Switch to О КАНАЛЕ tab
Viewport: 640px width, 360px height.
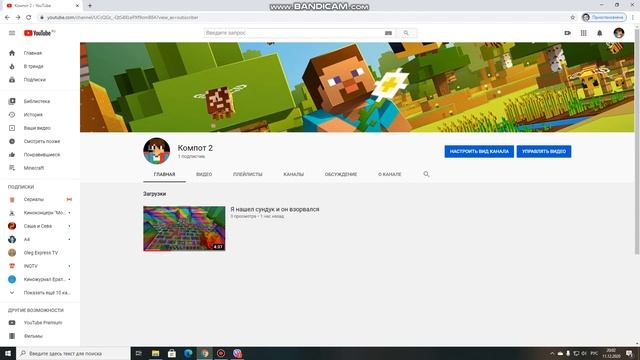390,174
